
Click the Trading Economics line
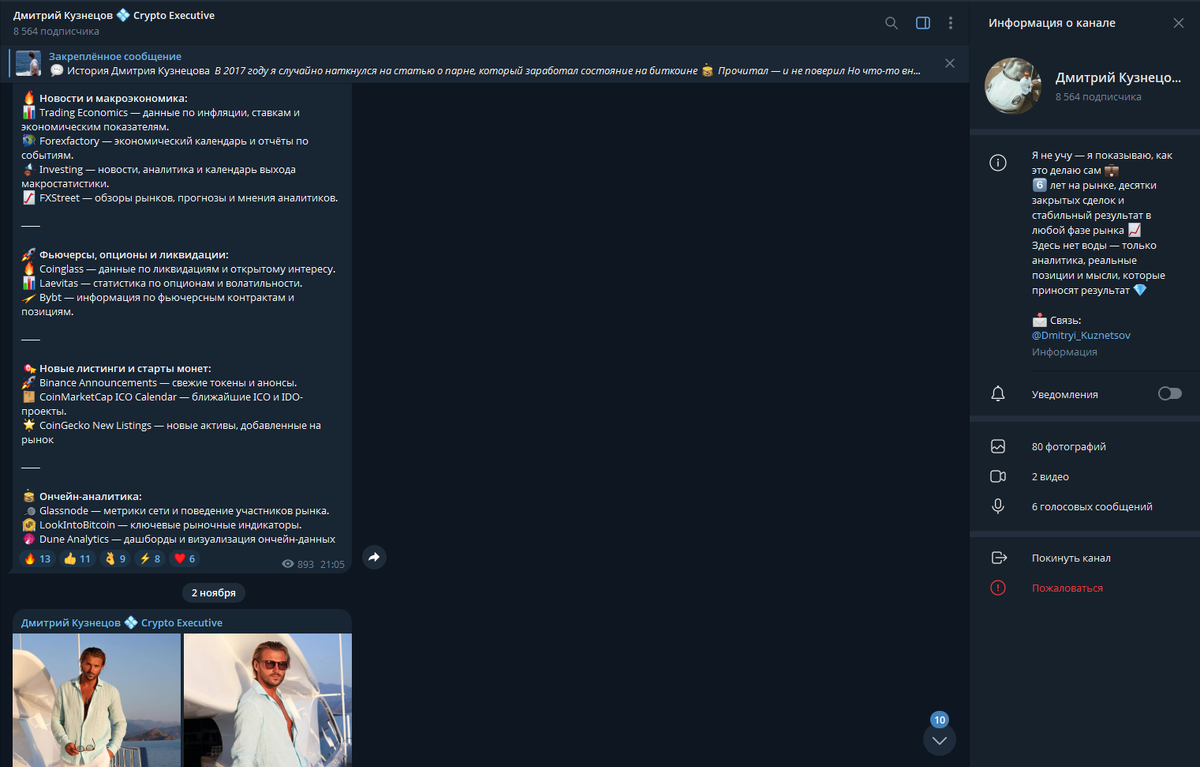(161, 120)
